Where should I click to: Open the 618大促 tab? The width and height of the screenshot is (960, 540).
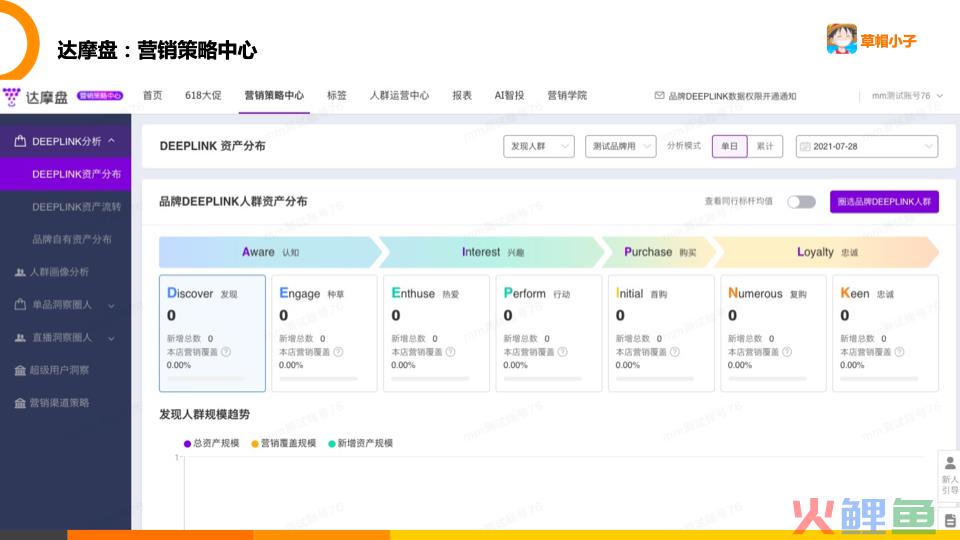(x=203, y=96)
